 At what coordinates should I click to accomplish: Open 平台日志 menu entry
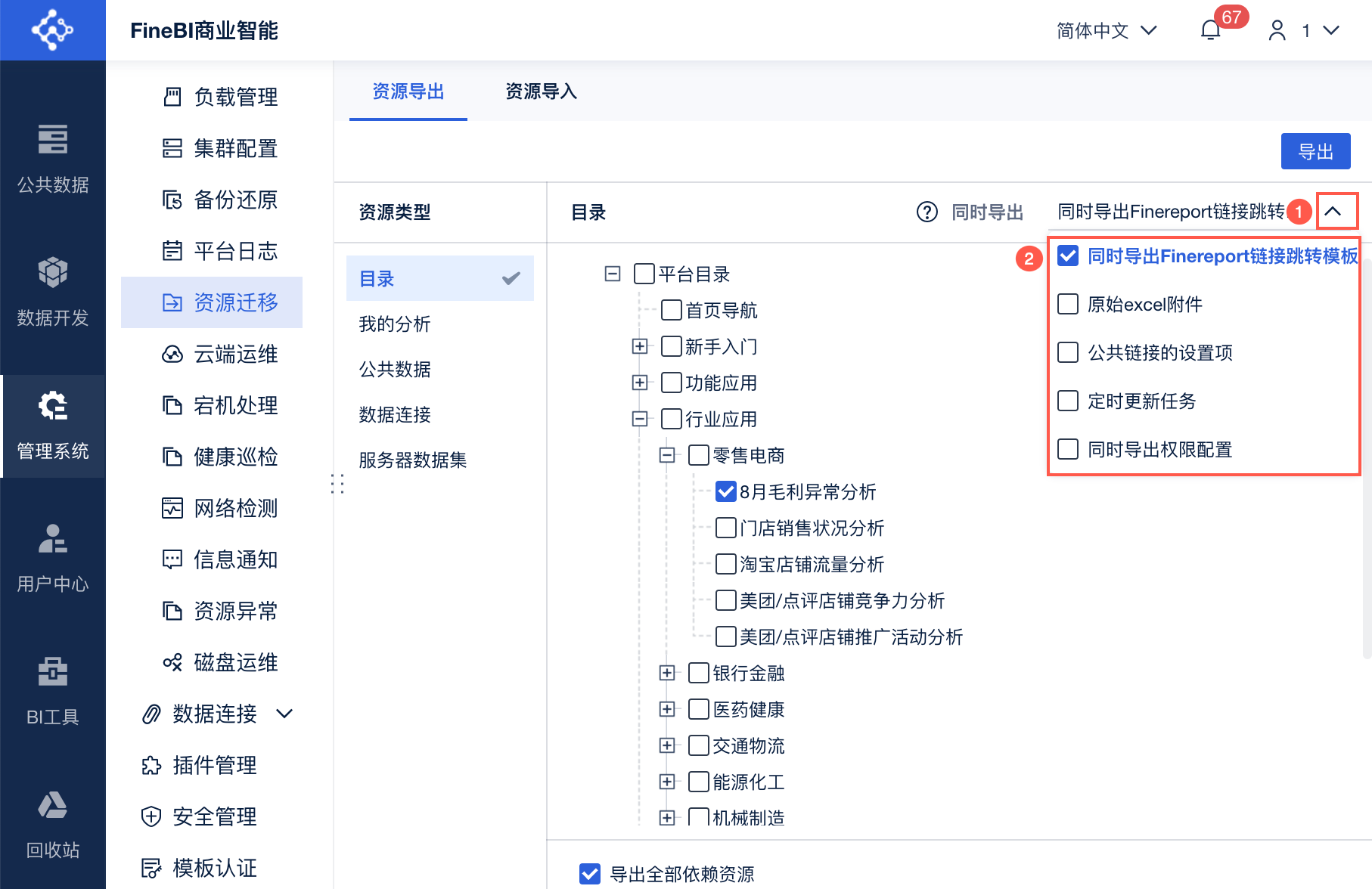click(x=212, y=251)
